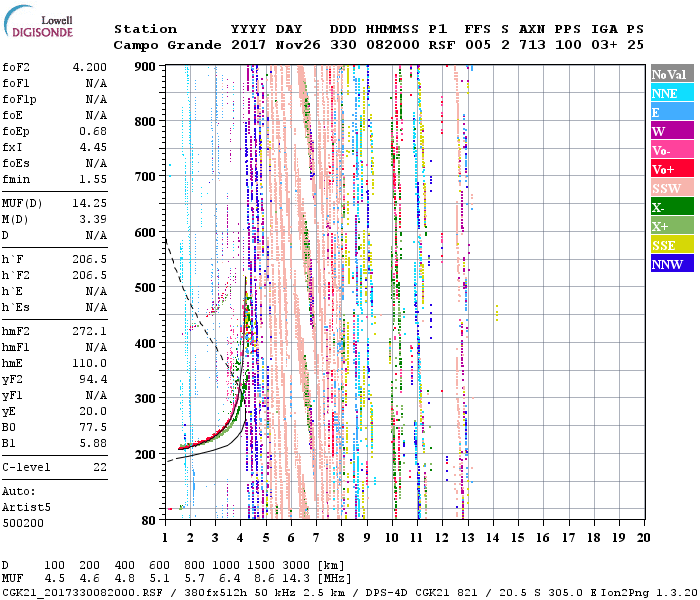Pick the red Vo+ legend swatch
Screen dimensions: 700x600
[672, 169]
